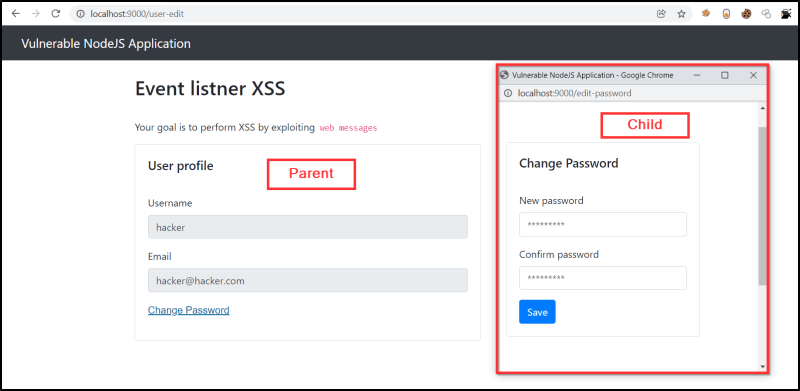
Task: Open site info icon in child popup address bar
Action: [508, 93]
